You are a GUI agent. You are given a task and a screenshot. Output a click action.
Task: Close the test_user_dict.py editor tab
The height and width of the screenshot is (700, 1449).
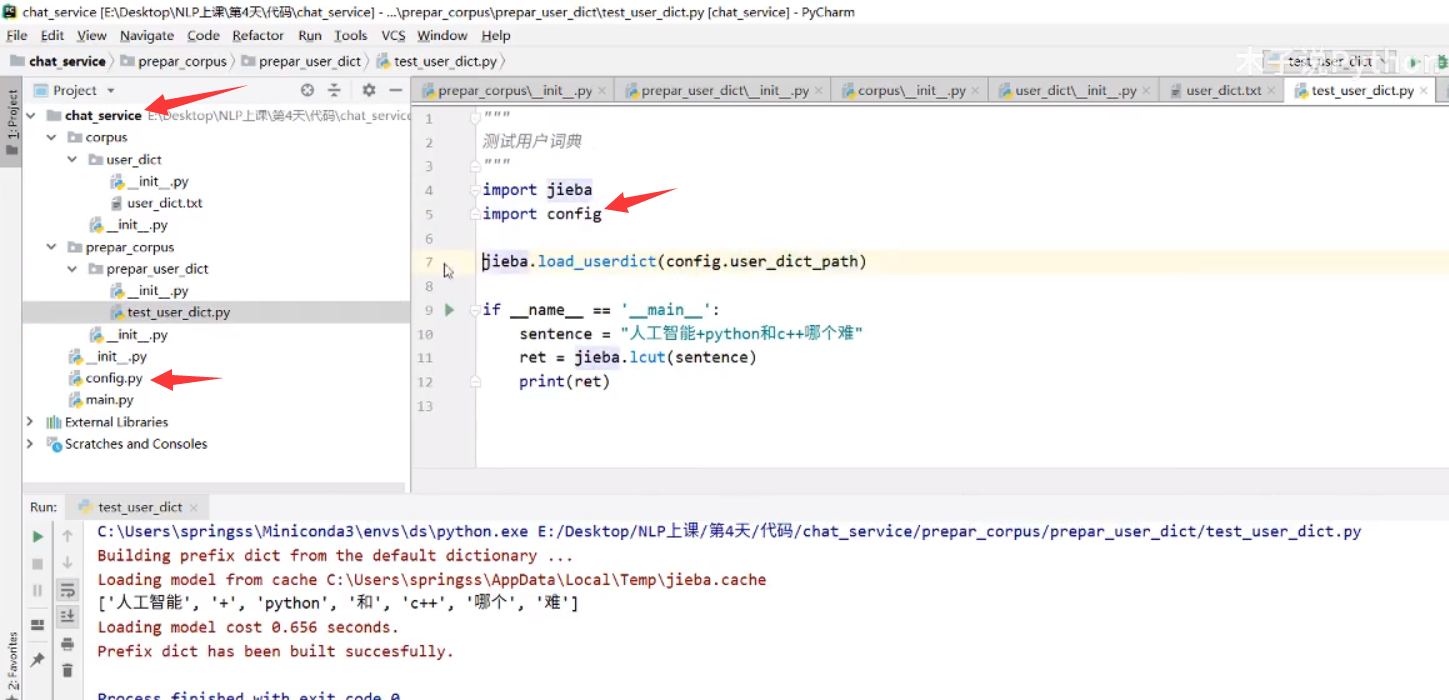pos(1424,91)
